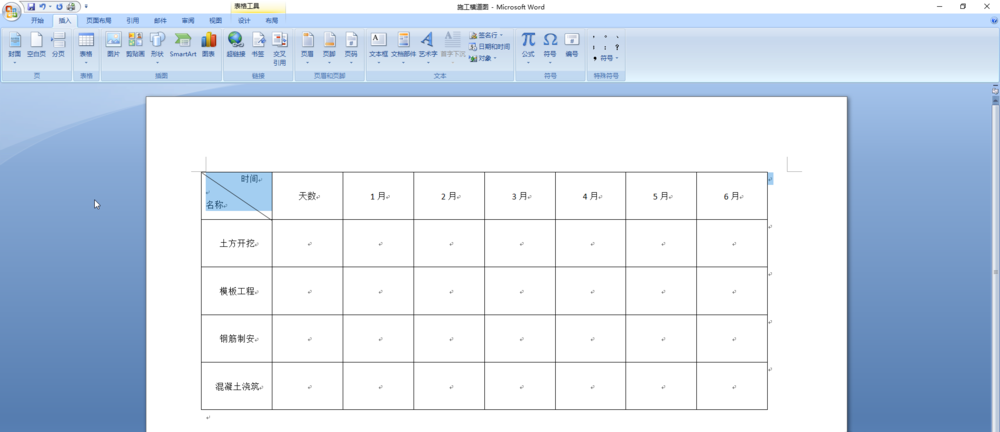Click the ruler toggle above the scrollbar

[x=995, y=91]
